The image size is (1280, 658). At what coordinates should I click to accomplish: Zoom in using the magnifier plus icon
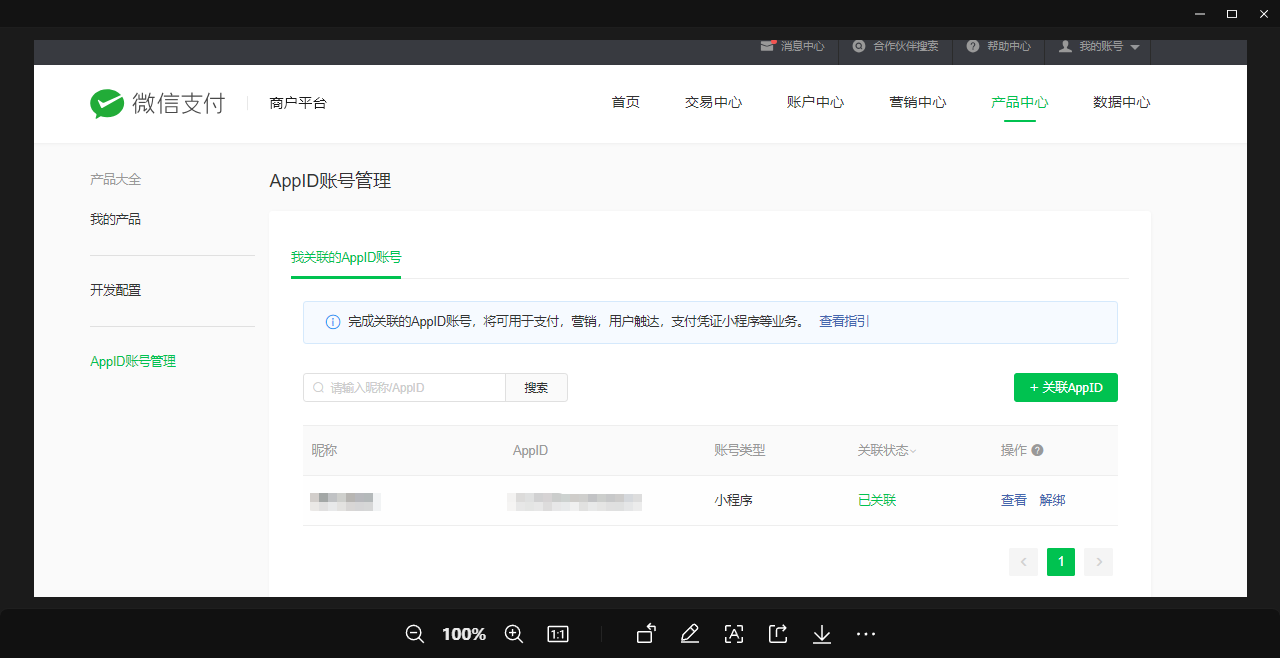[514, 634]
